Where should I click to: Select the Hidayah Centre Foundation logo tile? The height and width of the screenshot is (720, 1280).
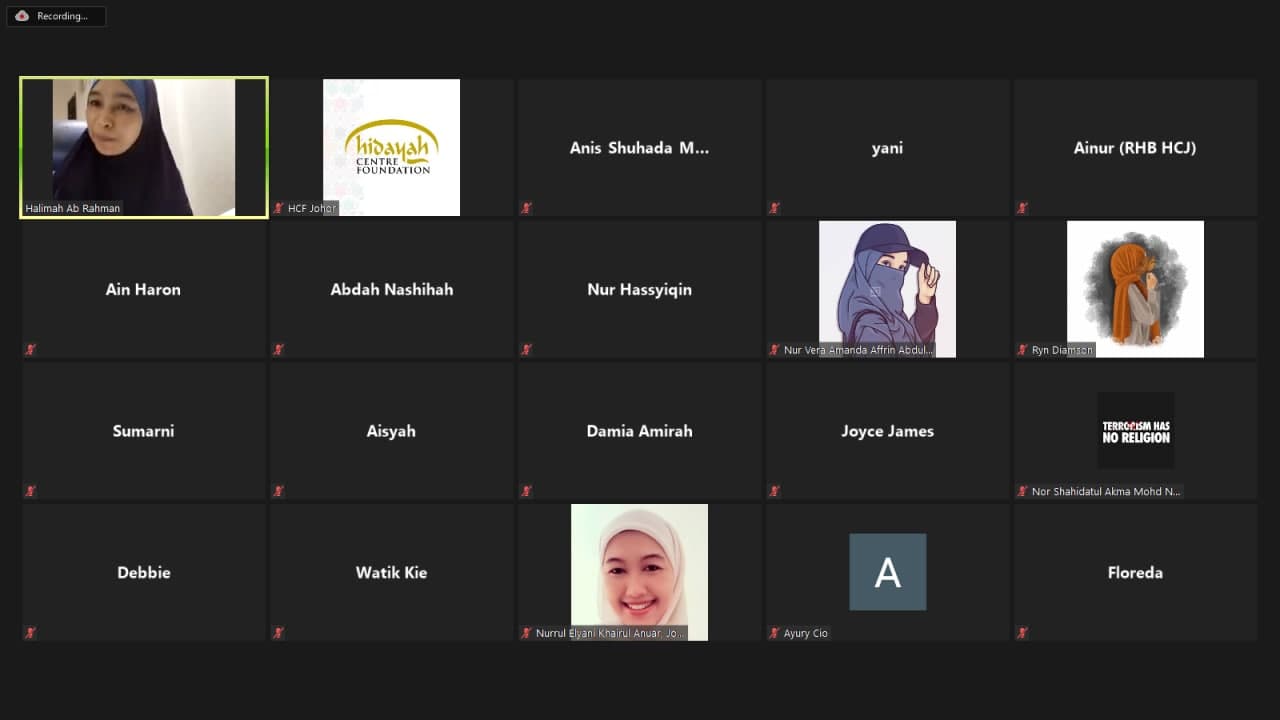click(x=391, y=147)
